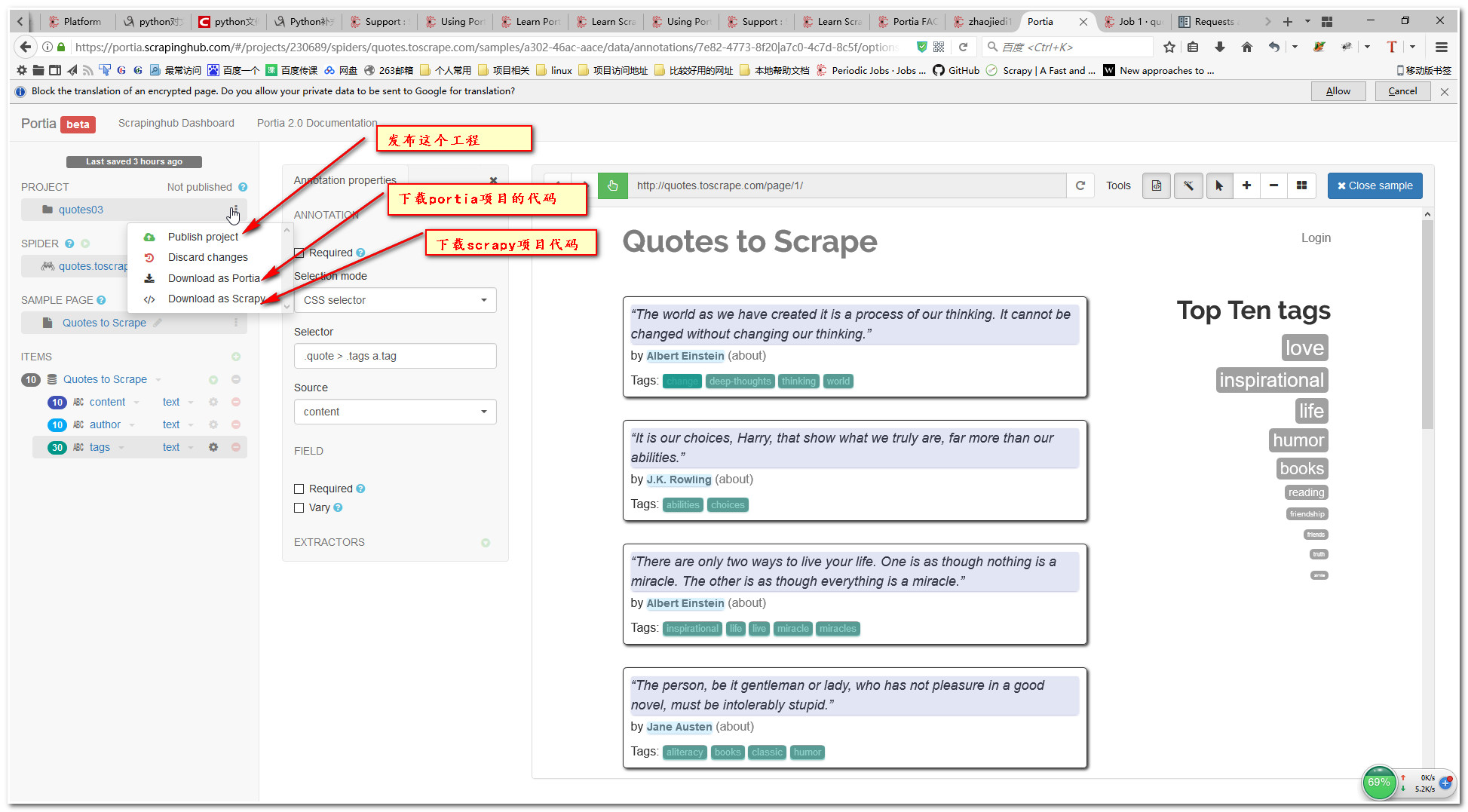Open the tags field name dropdown
Viewport: 1468px width, 812px height.
(x=121, y=448)
